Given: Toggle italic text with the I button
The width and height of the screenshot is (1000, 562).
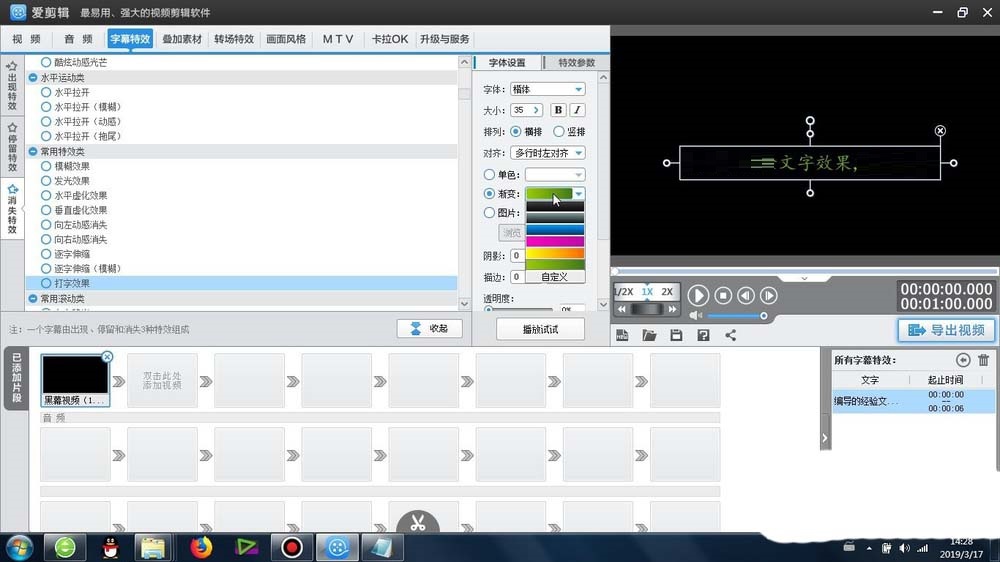Looking at the screenshot, I should point(577,110).
